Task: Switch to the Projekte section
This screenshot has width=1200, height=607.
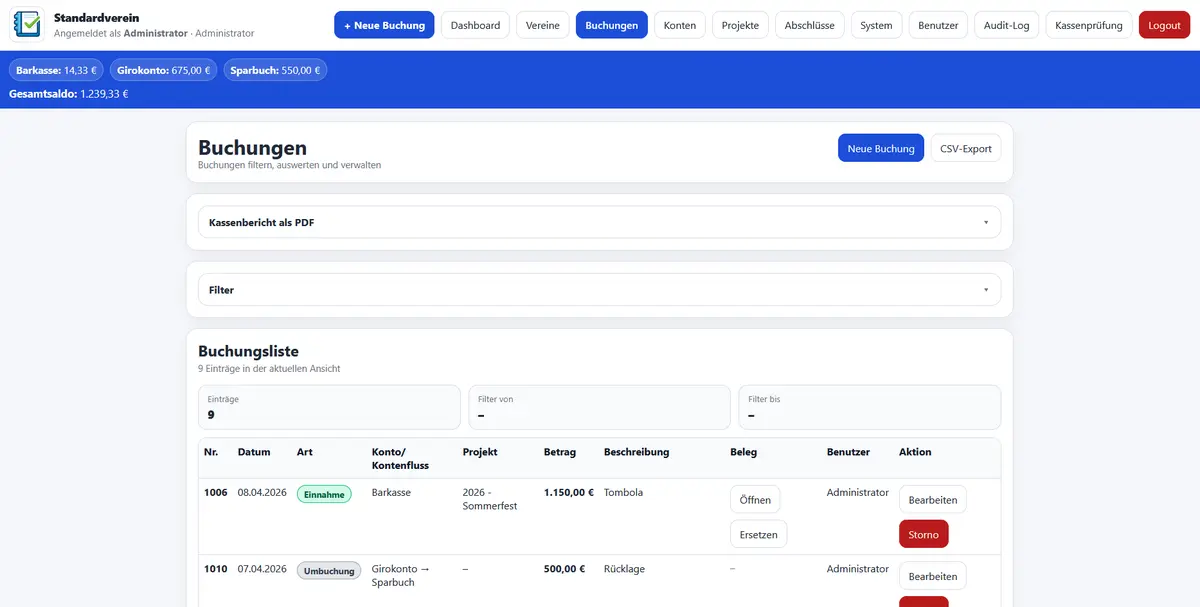Action: click(741, 25)
